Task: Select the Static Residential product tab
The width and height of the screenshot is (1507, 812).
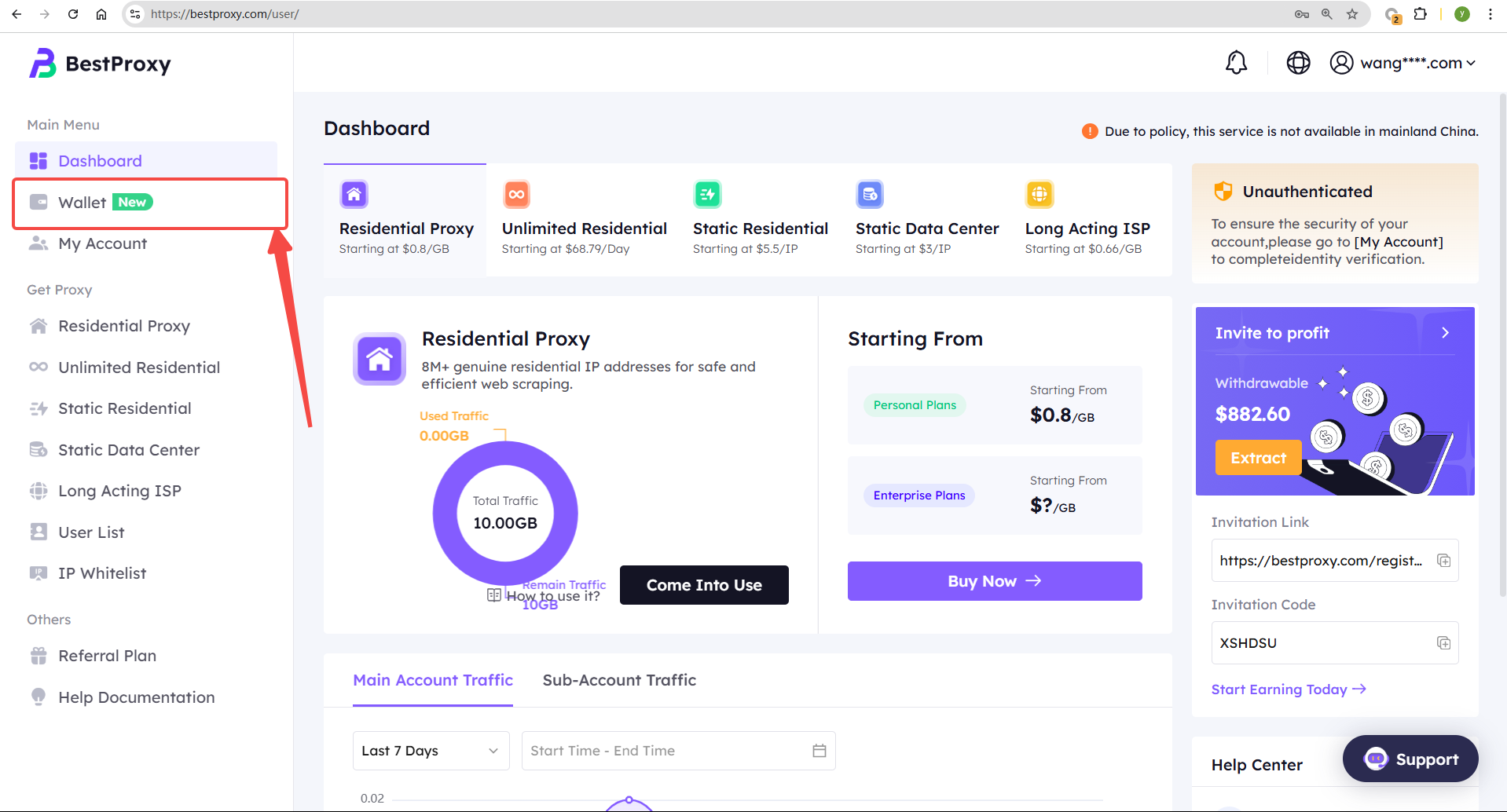Action: coord(760,220)
